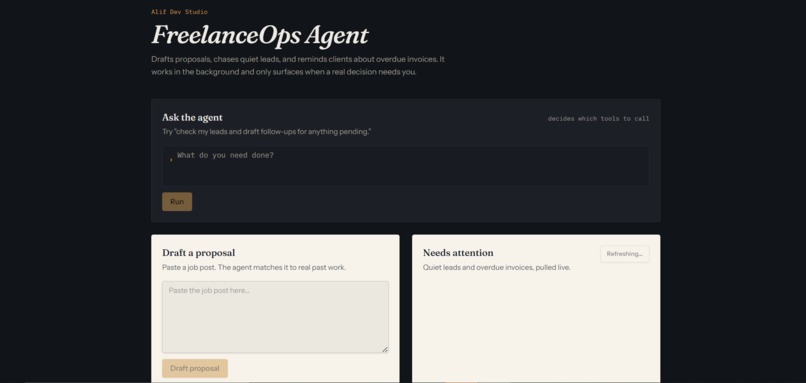
Task: Click the "Paste a job post" description text
Action: tap(254, 268)
